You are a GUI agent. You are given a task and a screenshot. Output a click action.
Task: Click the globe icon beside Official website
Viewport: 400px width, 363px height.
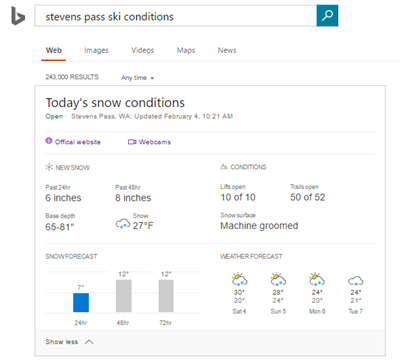tap(49, 141)
